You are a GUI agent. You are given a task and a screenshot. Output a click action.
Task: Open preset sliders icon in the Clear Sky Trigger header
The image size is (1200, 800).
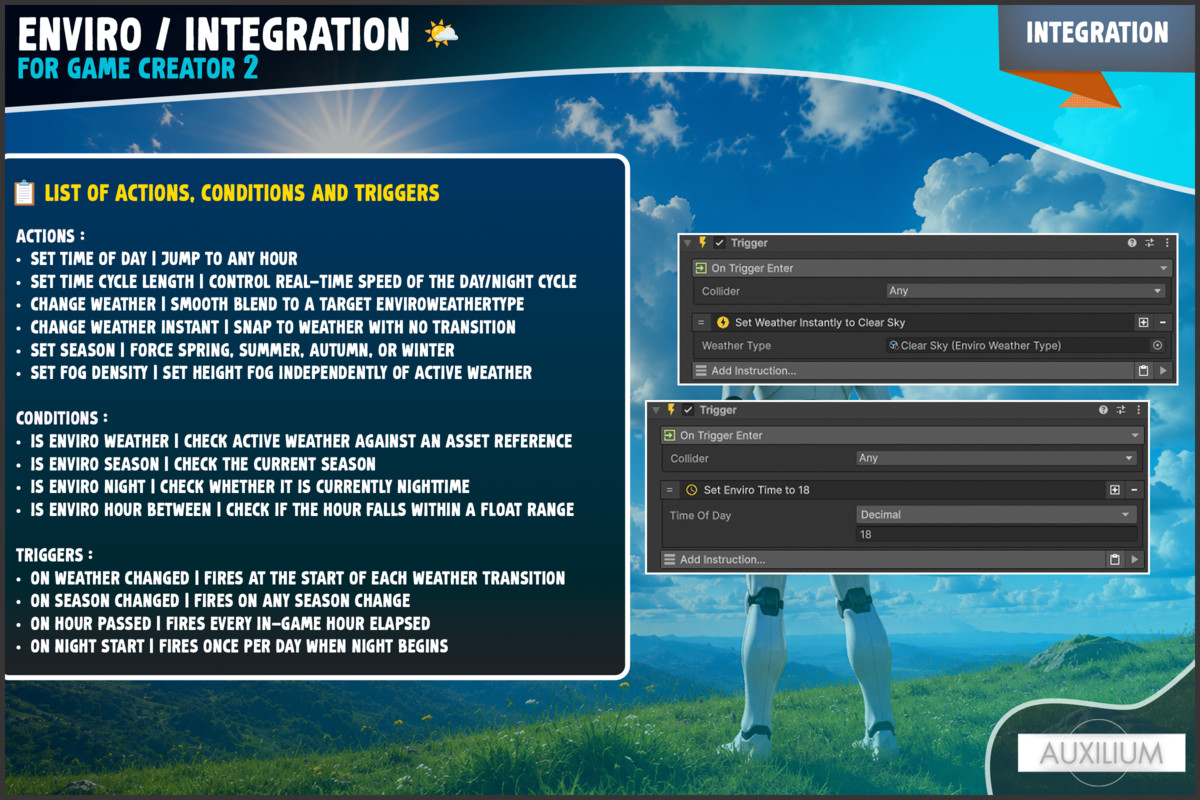(x=1149, y=243)
